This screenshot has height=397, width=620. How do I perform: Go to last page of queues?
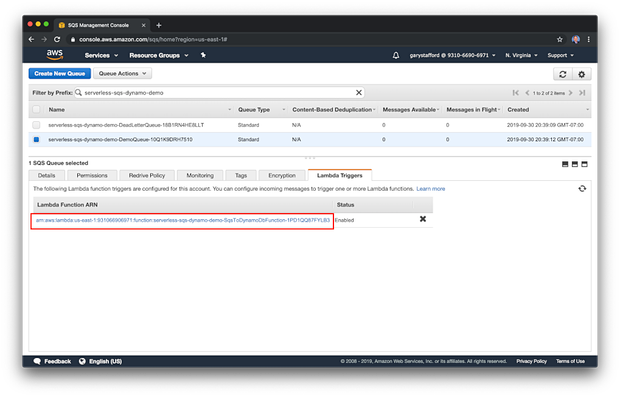click(x=582, y=93)
